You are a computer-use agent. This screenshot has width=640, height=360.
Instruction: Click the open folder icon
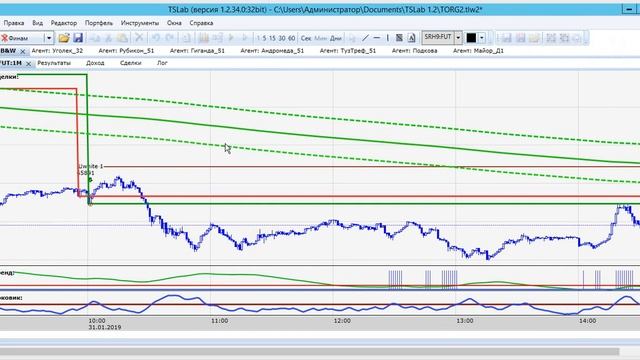tap(64, 38)
